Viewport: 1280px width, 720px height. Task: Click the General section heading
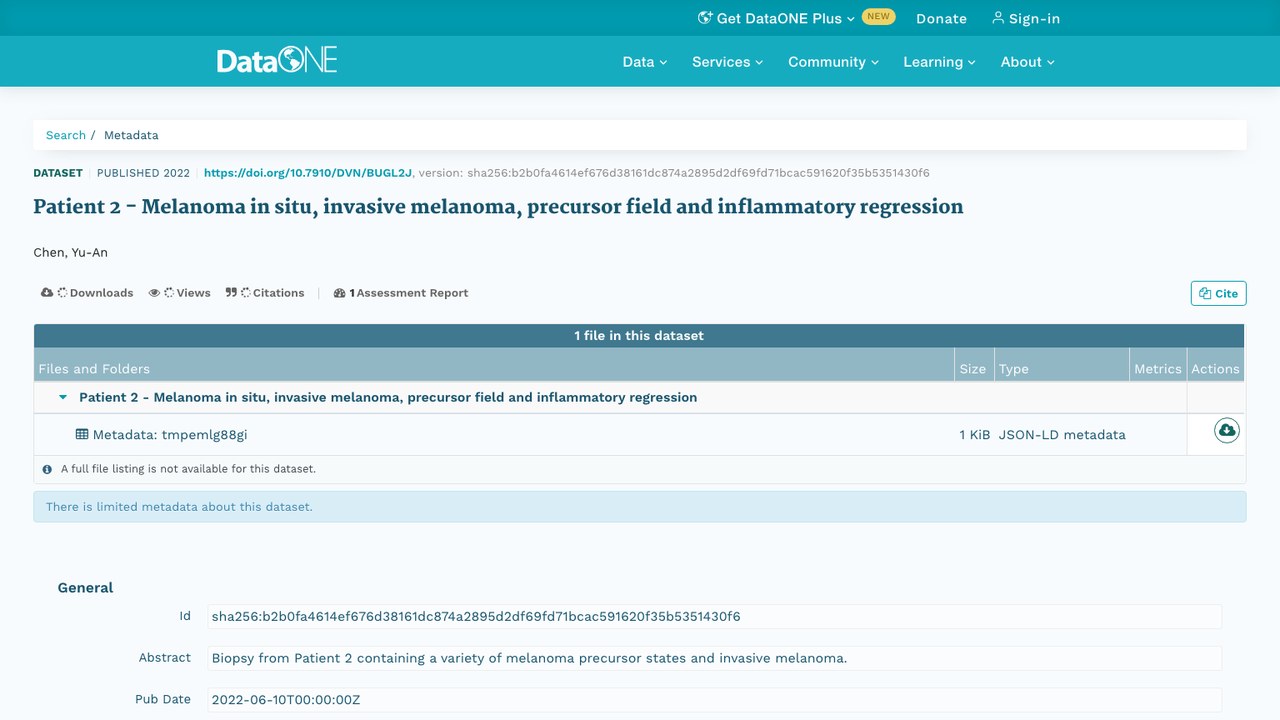[x=86, y=588]
